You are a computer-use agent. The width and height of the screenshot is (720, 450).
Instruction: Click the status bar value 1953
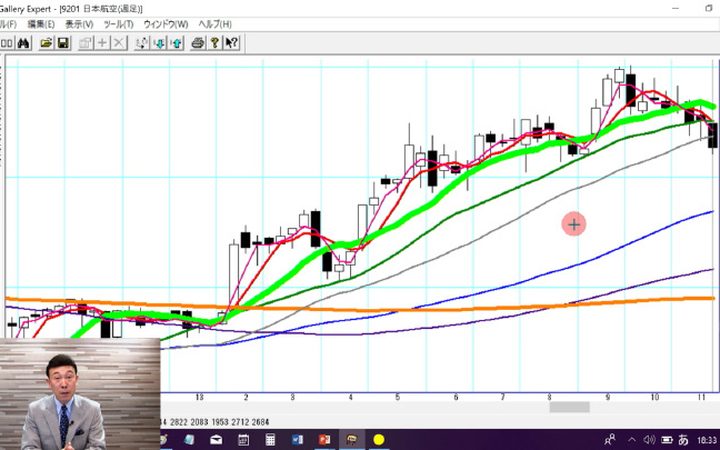pos(219,422)
